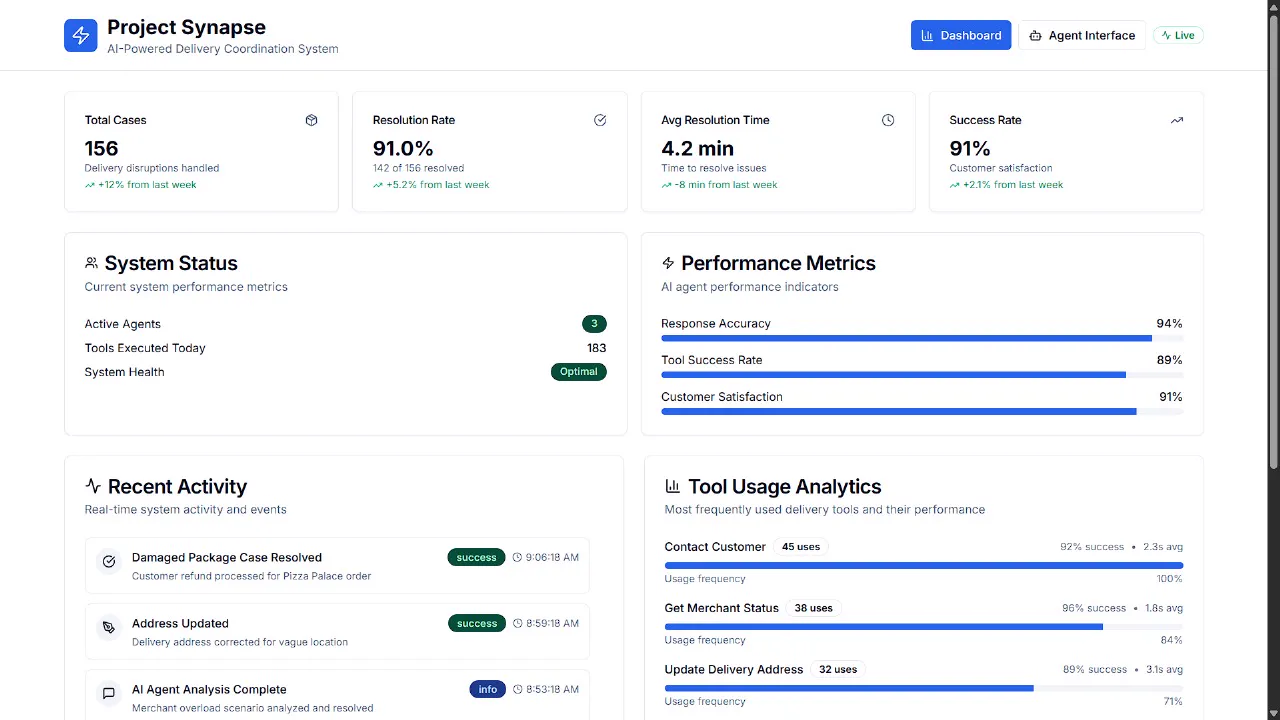Click the Live status badge

tap(1178, 35)
